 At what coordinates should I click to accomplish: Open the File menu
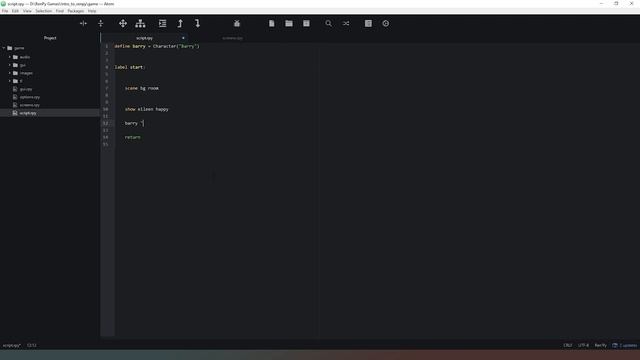point(5,11)
